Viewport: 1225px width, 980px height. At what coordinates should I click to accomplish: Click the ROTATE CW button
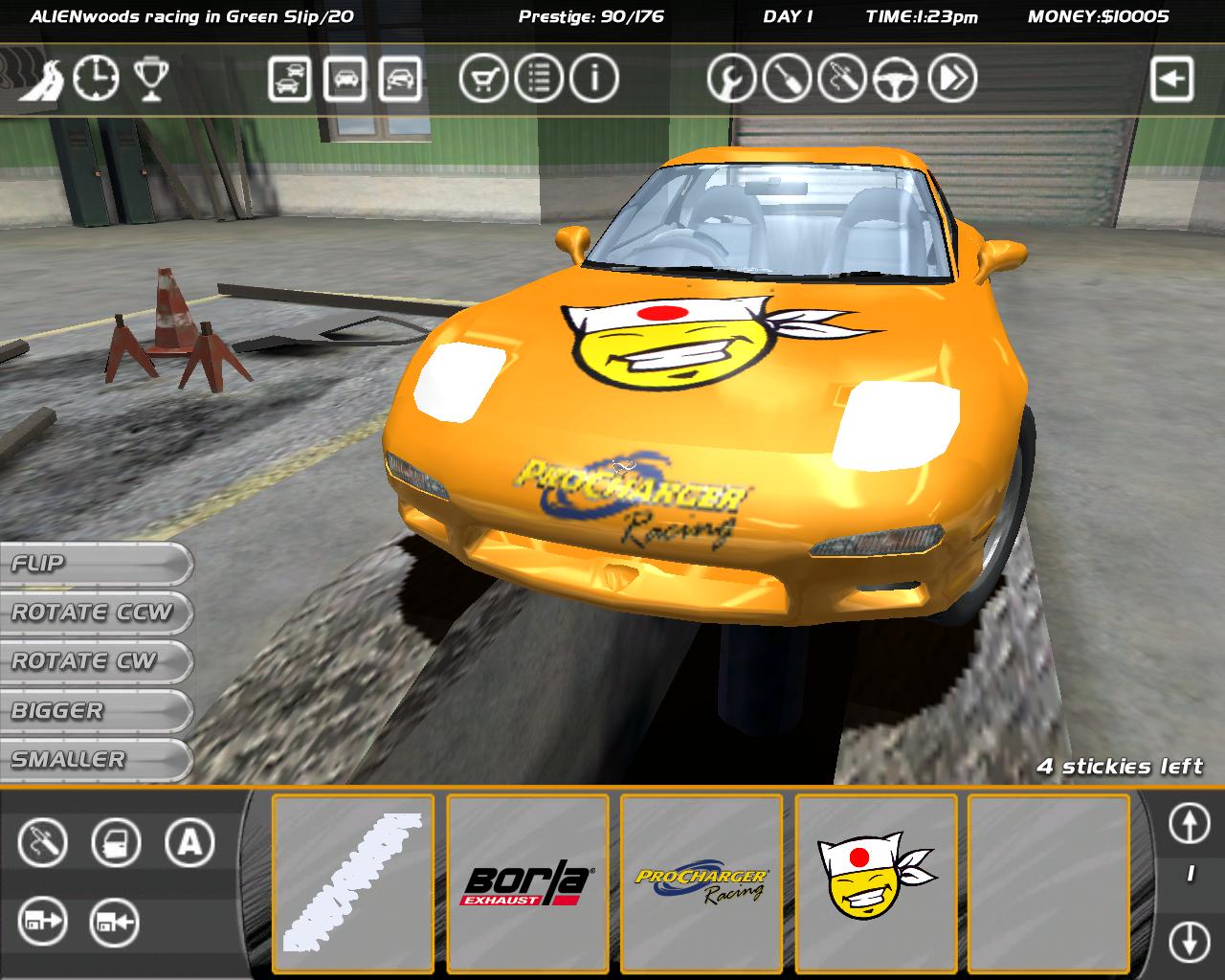coord(96,662)
